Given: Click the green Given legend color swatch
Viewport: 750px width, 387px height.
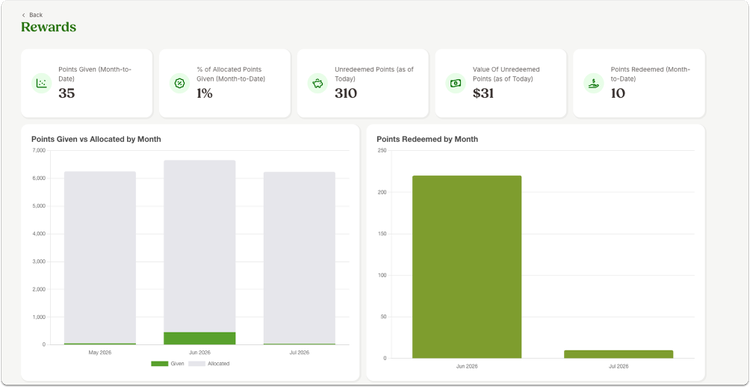Looking at the screenshot, I should pos(159,364).
